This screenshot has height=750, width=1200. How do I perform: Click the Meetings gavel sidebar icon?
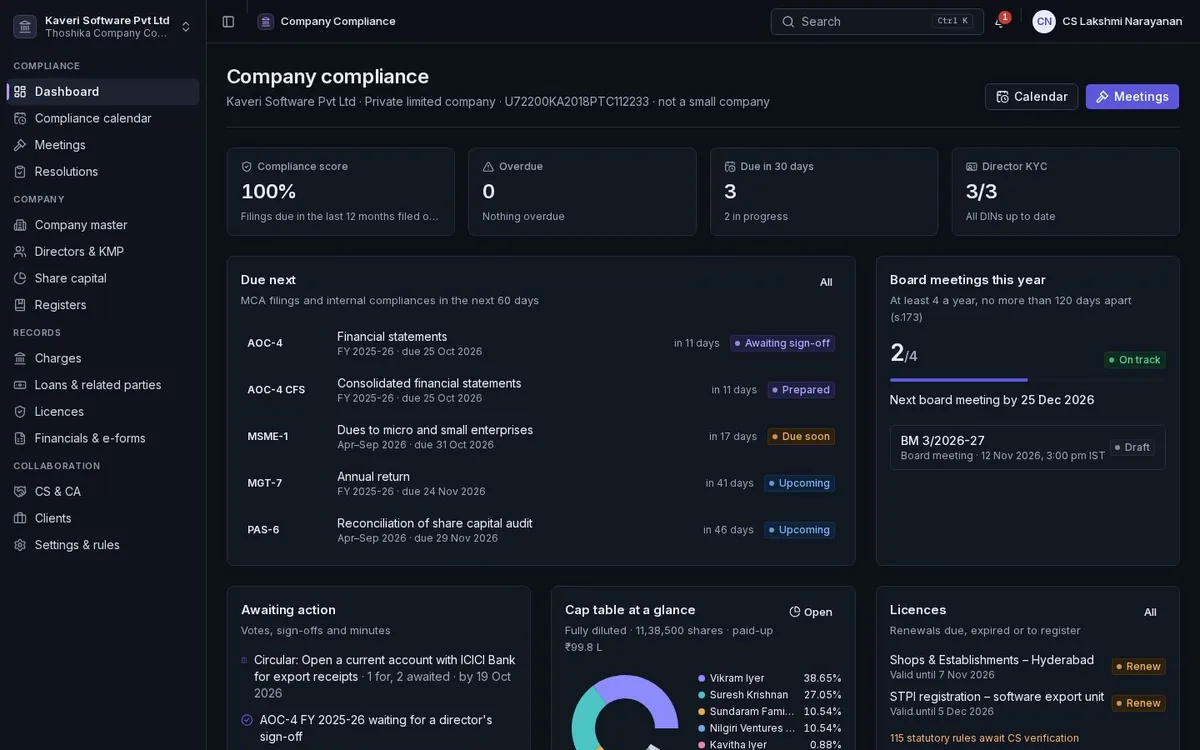[20, 145]
